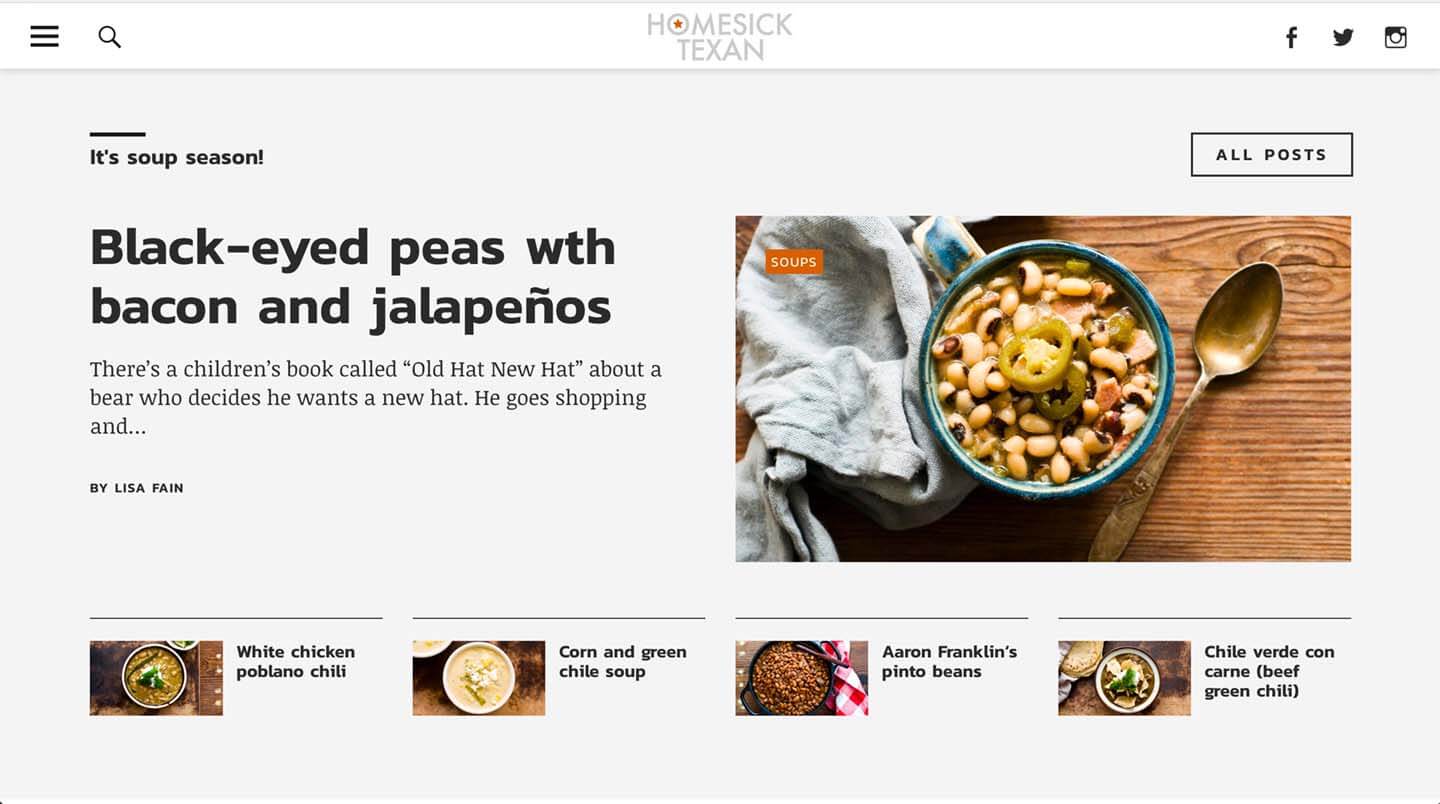Open the Twitter profile icon

pos(1343,38)
